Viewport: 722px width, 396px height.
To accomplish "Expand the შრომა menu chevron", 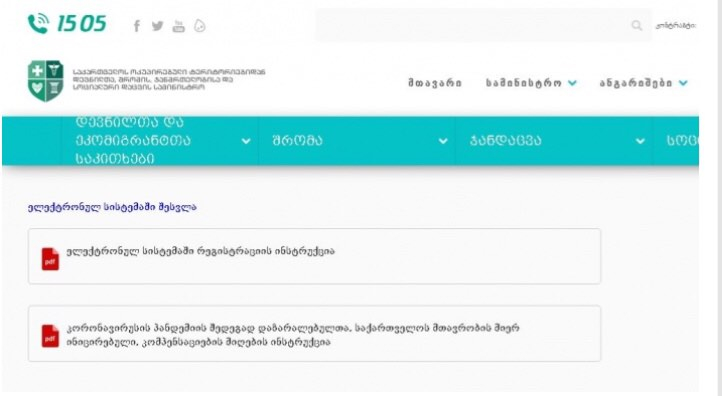I will tap(443, 141).
